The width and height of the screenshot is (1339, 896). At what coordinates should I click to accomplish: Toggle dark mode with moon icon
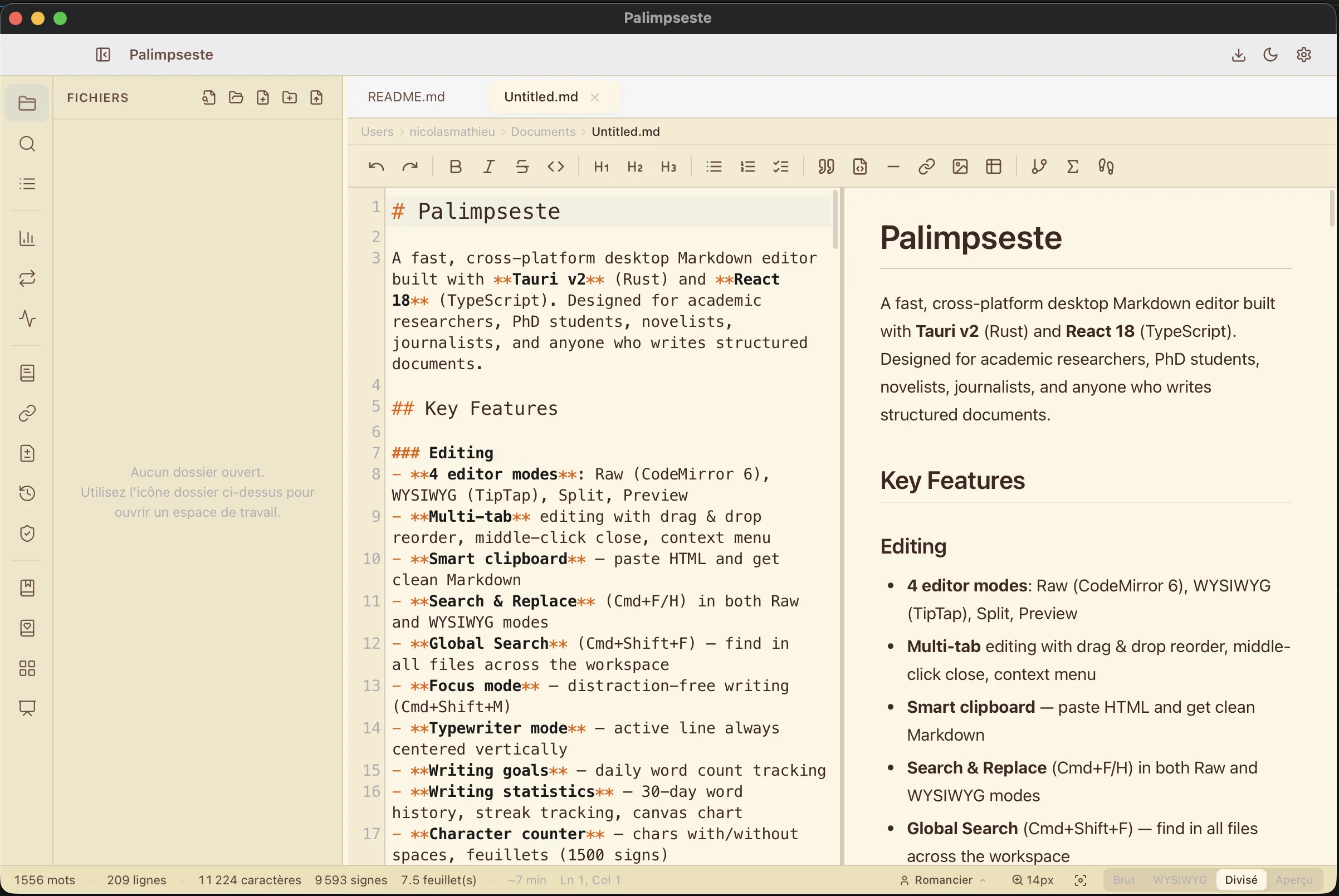click(x=1270, y=55)
